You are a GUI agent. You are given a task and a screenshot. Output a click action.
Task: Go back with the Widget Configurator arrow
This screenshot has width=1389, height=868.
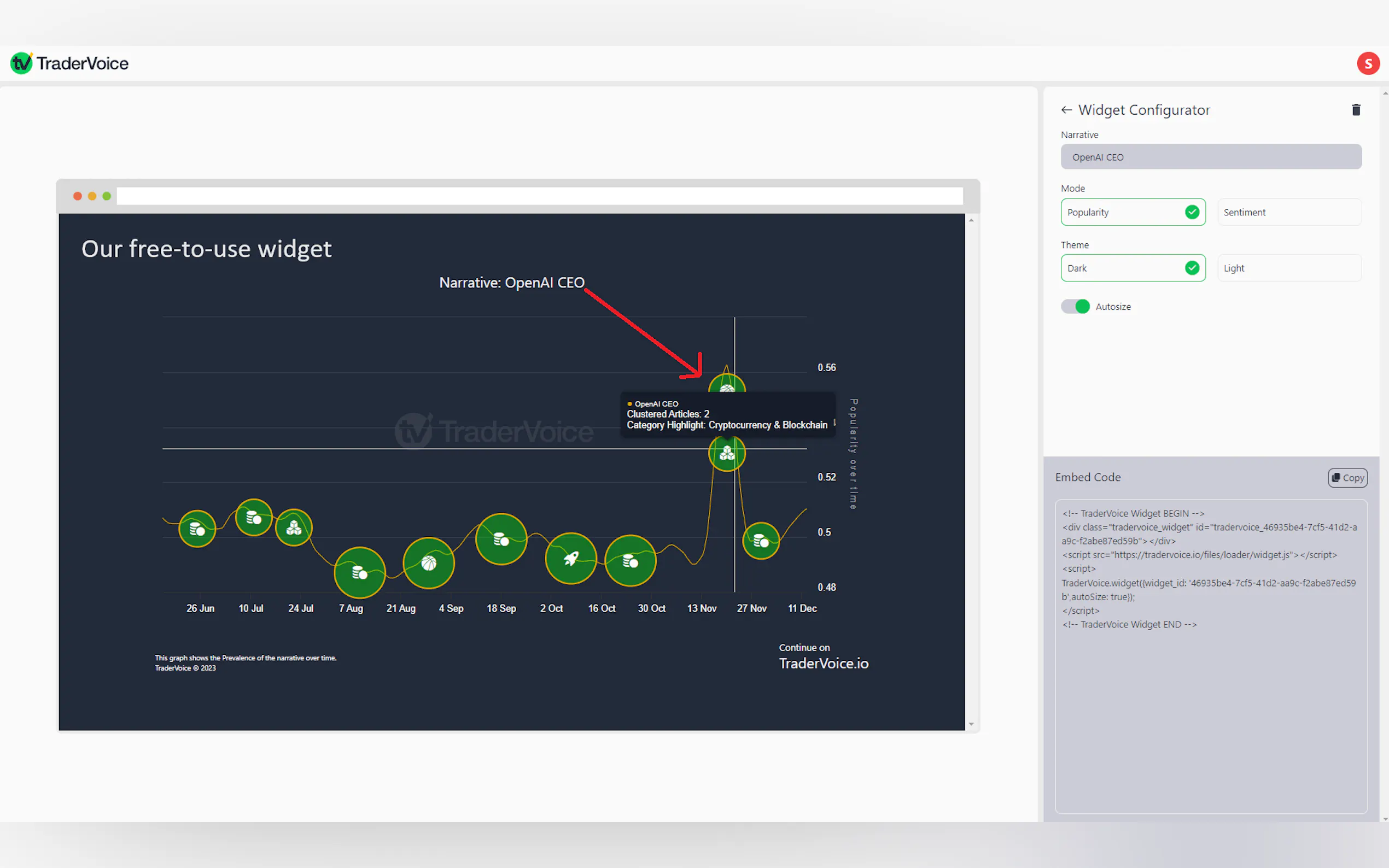(x=1066, y=110)
